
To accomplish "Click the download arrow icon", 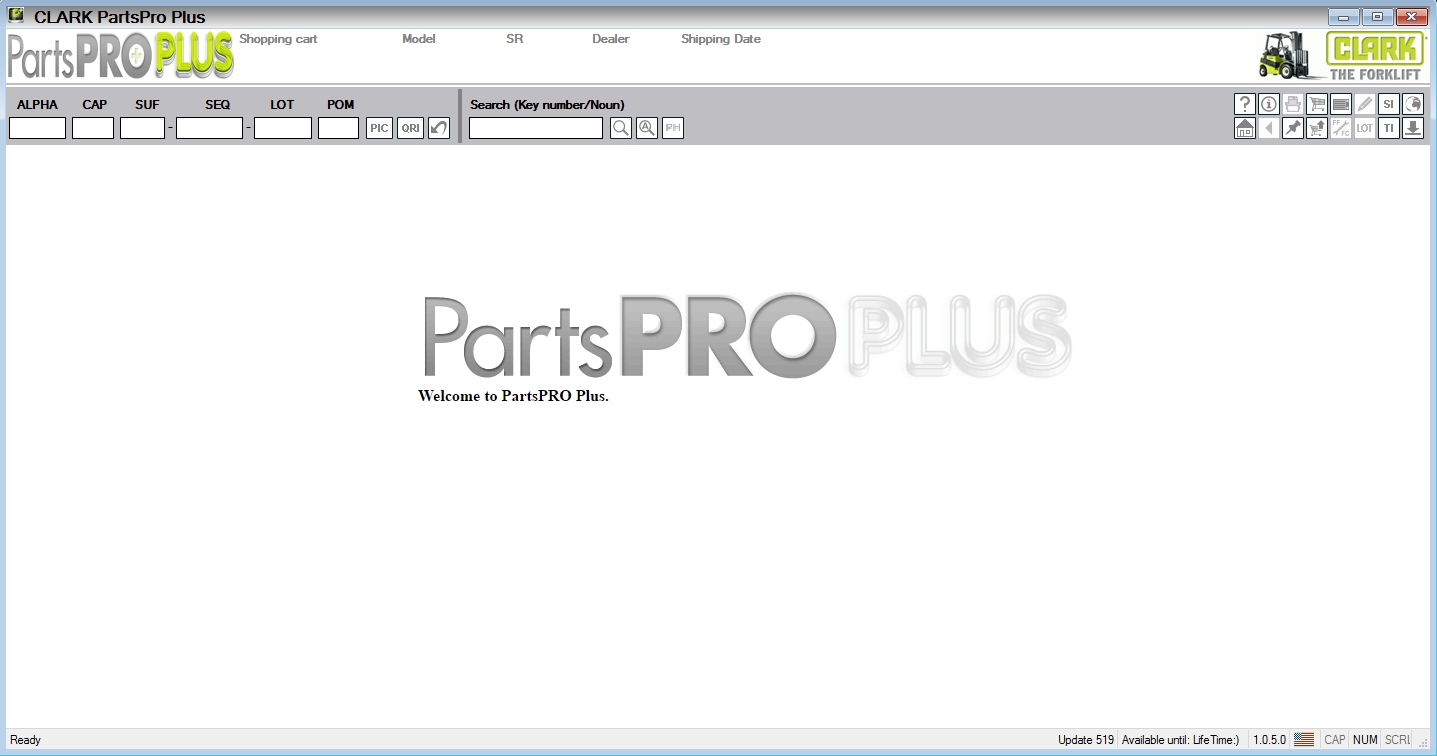I will [x=1413, y=128].
